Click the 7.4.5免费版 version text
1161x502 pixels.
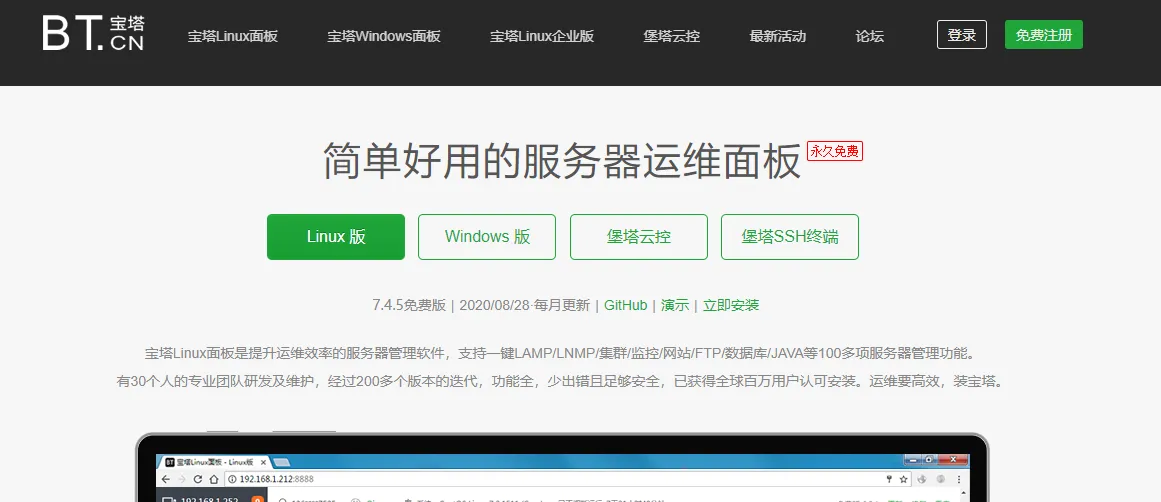coord(409,305)
